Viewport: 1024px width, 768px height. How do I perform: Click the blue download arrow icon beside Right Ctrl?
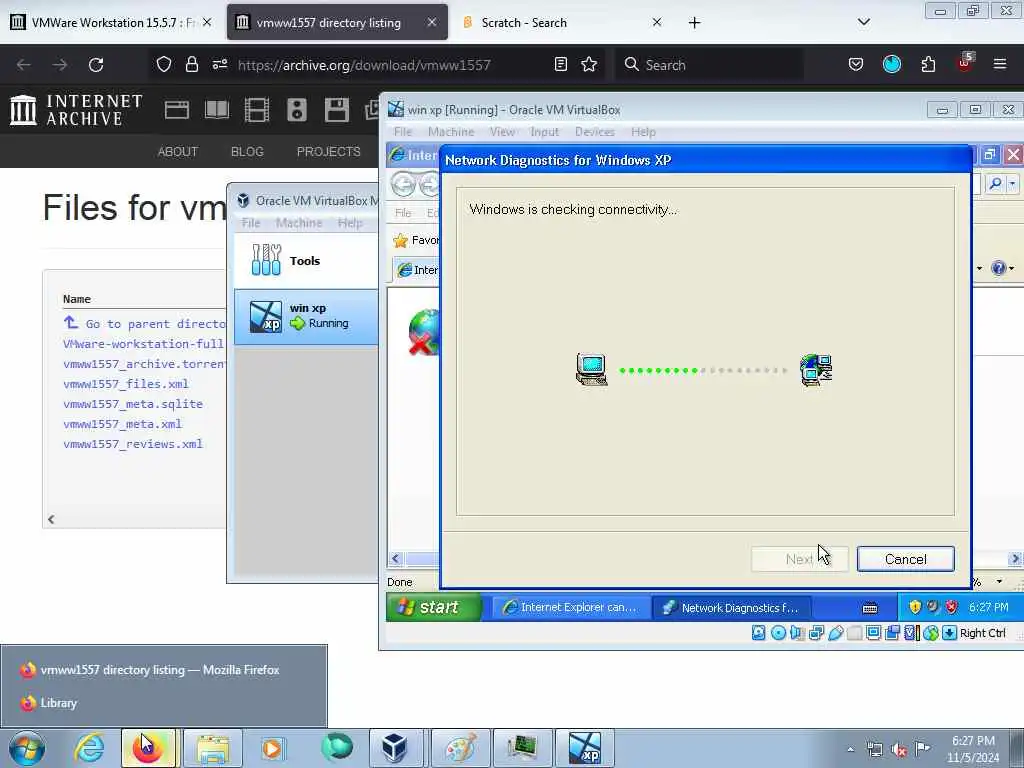[950, 633]
